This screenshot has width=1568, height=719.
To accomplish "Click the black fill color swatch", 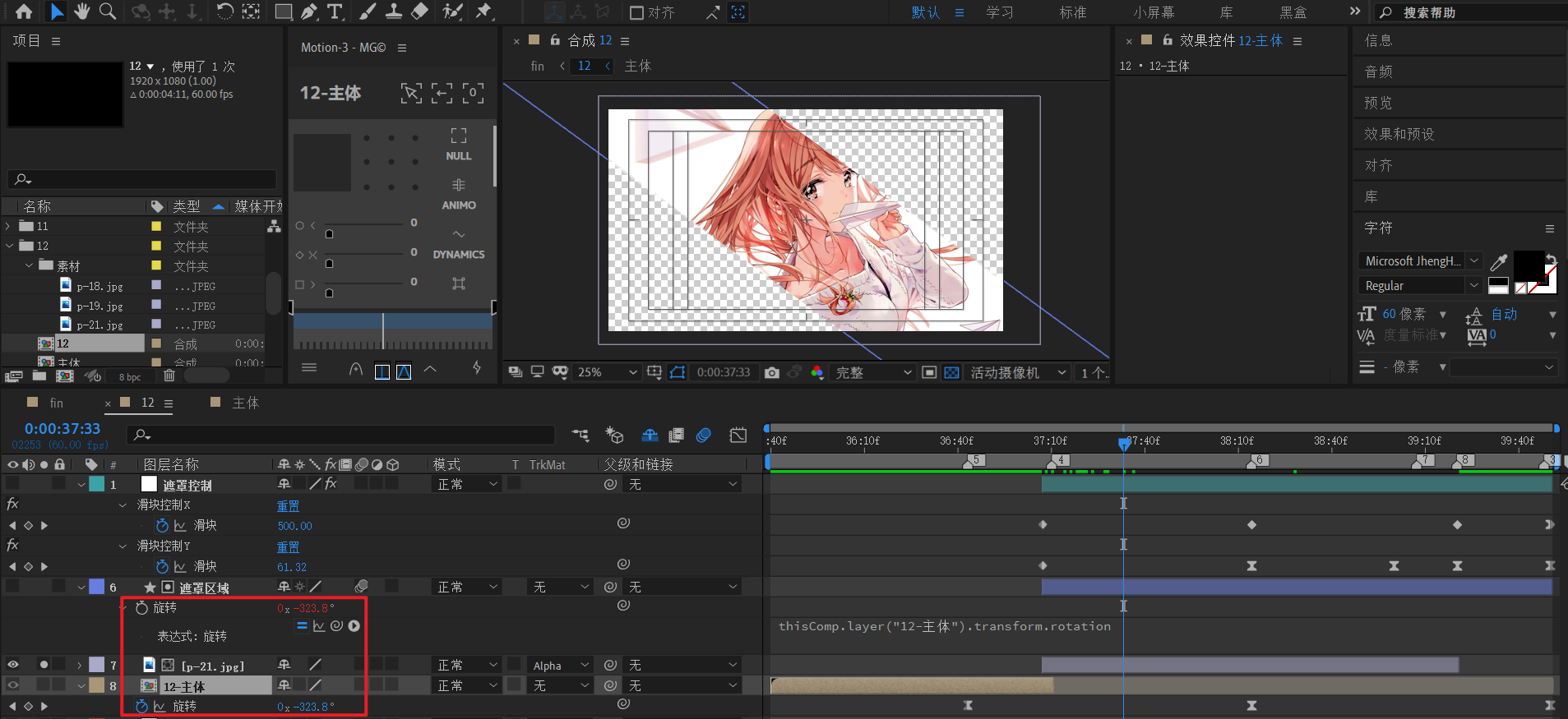I will click(1529, 265).
